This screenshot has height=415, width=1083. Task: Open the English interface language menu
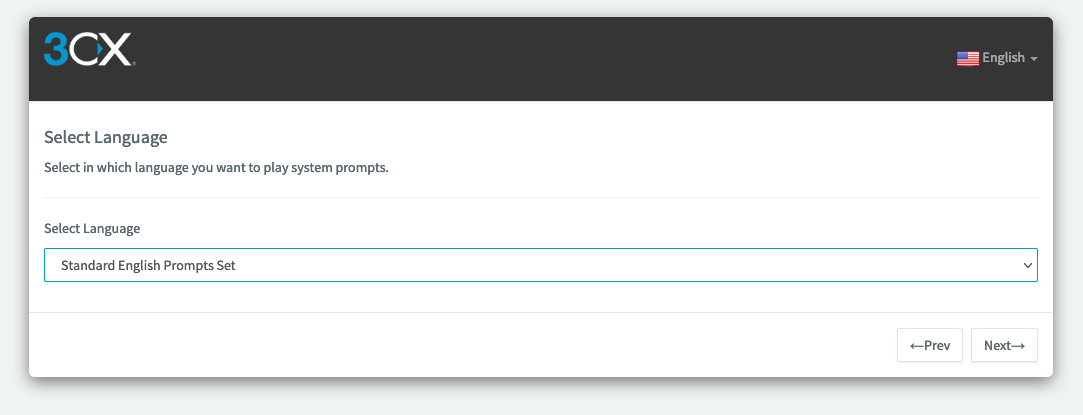click(x=997, y=58)
